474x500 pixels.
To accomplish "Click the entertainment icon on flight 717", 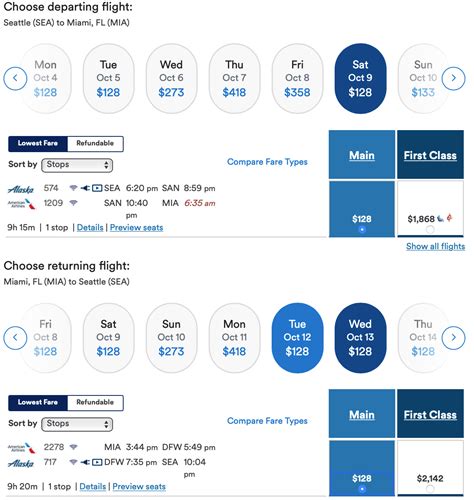I will [97, 462].
